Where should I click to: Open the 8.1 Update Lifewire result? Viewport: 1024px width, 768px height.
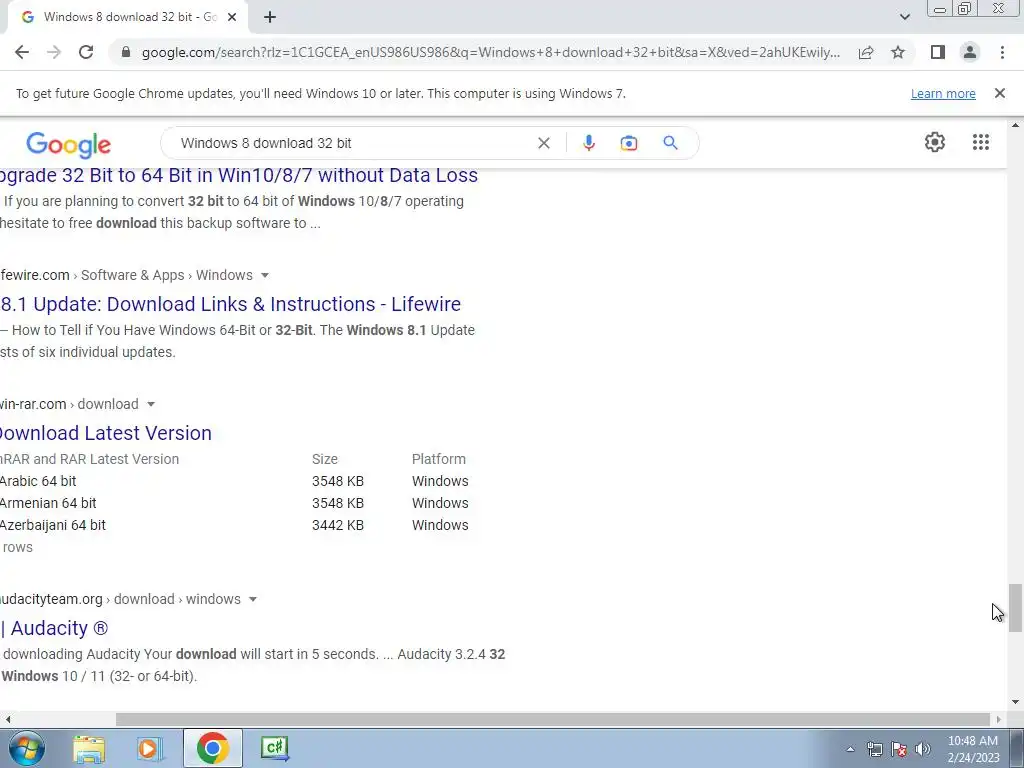[231, 304]
